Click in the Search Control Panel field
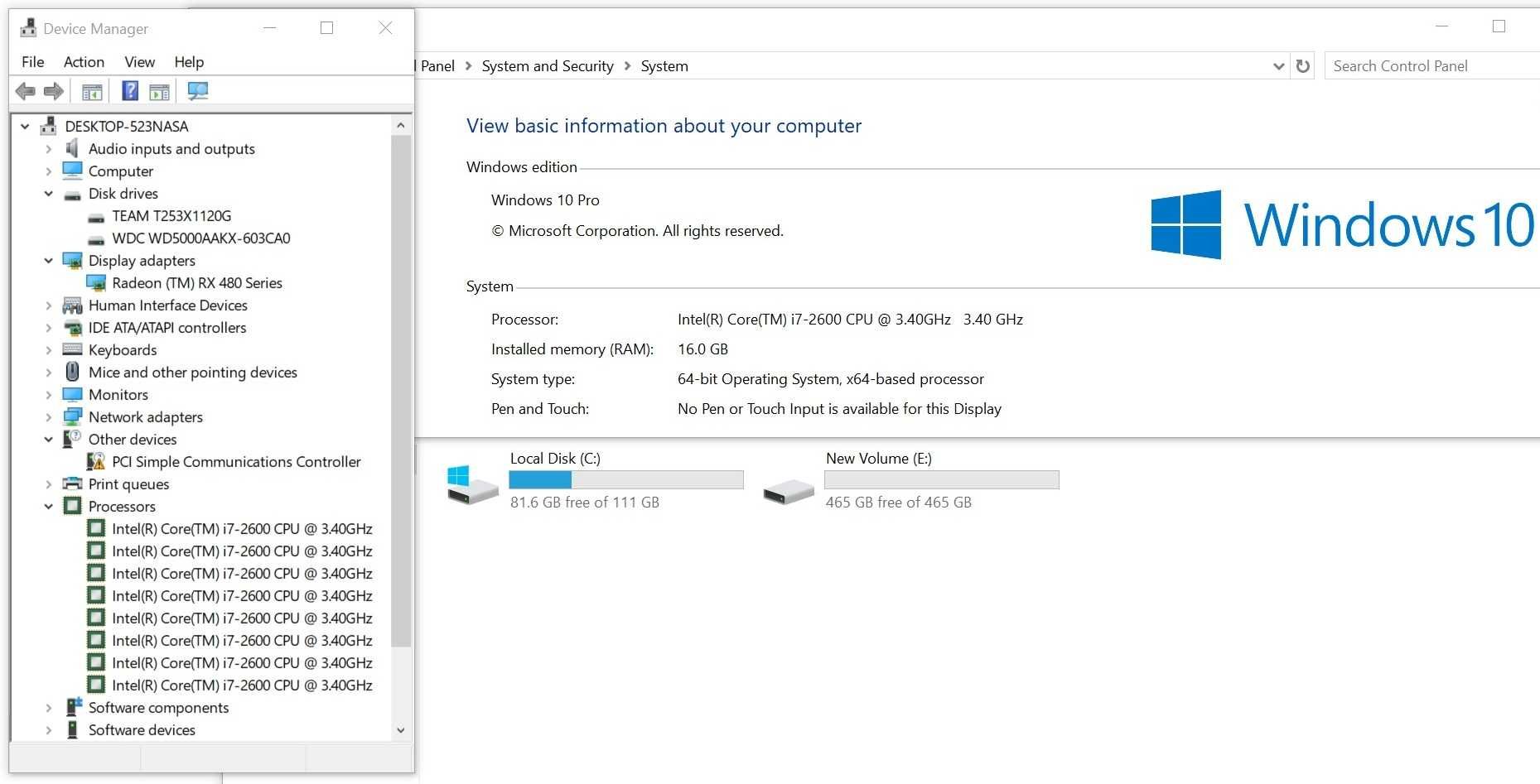The height and width of the screenshot is (784, 1540). tap(1432, 66)
